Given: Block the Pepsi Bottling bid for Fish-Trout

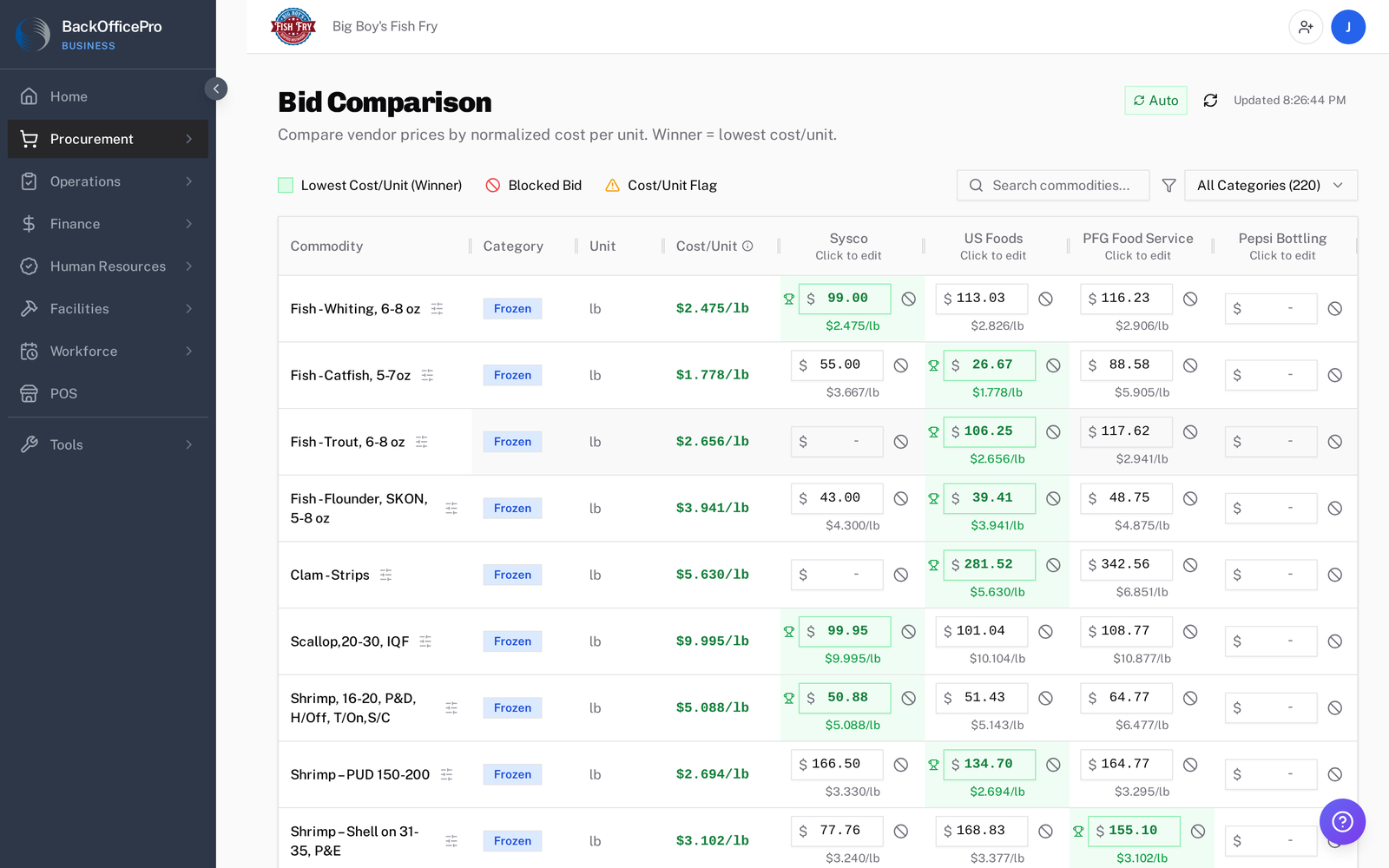Looking at the screenshot, I should tap(1335, 442).
